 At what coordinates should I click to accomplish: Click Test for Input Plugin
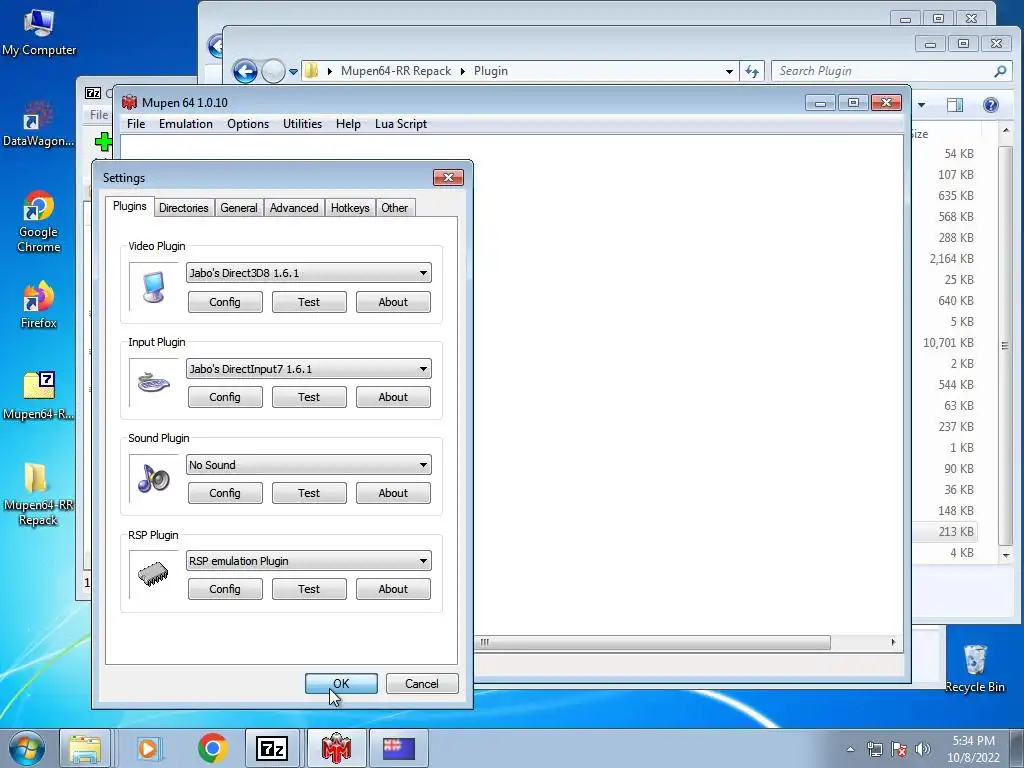tap(309, 397)
